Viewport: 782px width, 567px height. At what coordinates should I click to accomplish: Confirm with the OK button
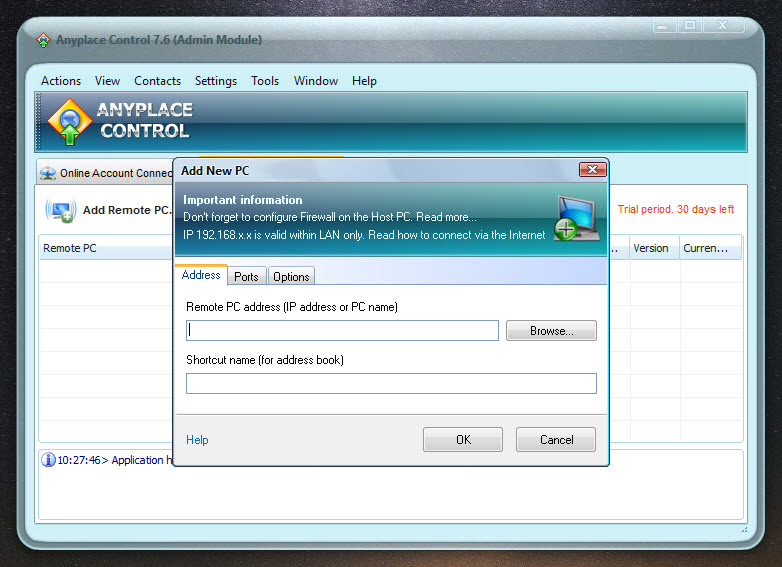coord(463,439)
